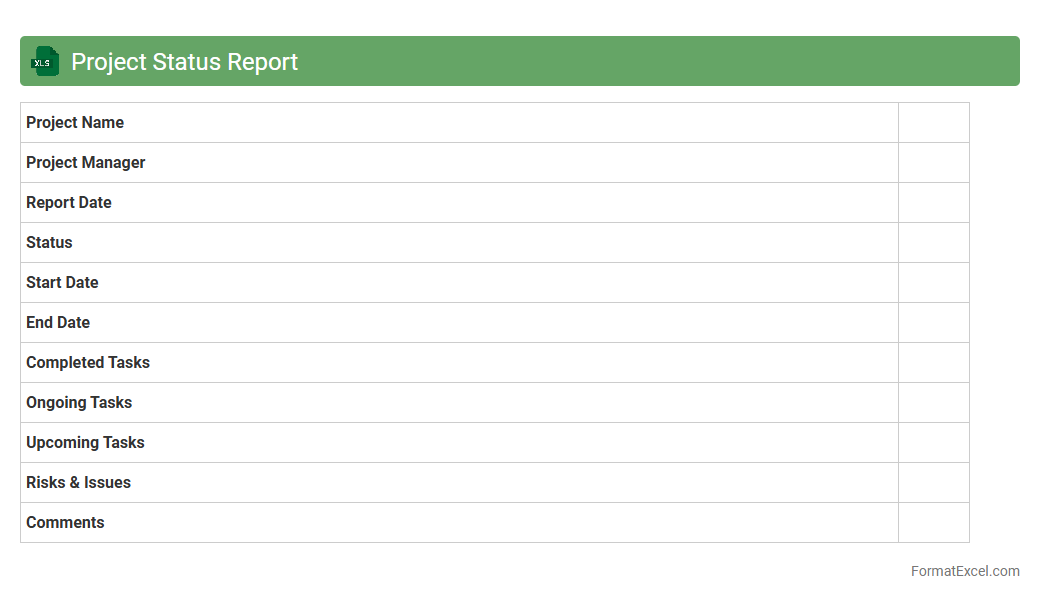Select the empty value cell beside Comments
This screenshot has height=600, width=1040.
(x=933, y=523)
